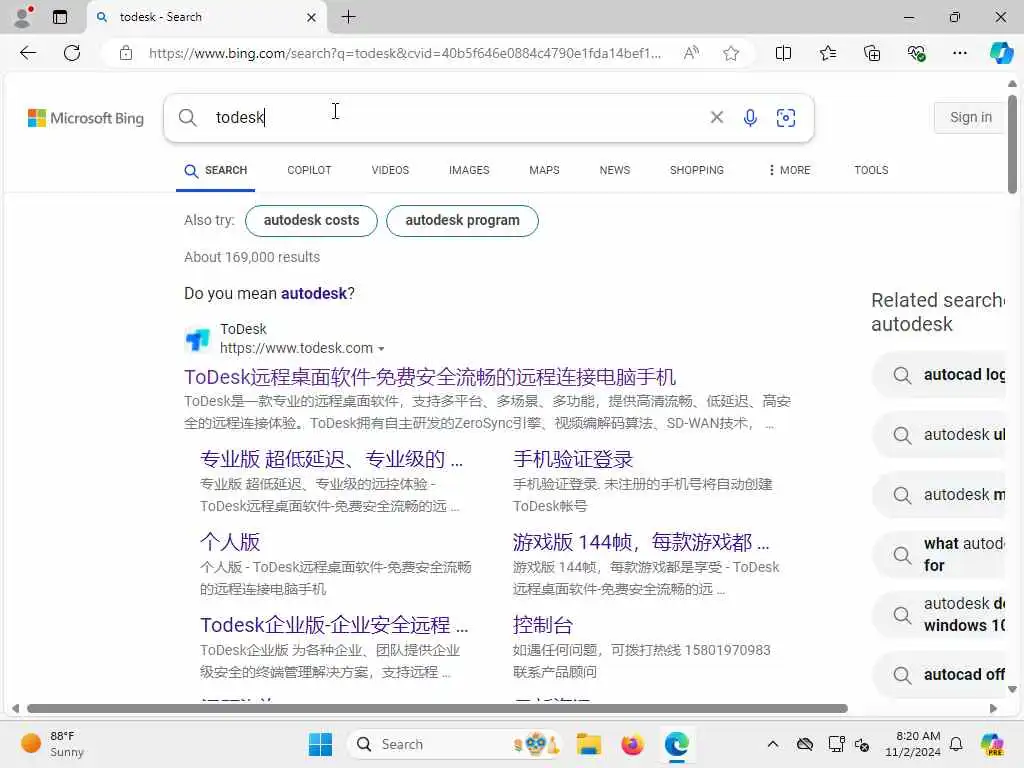Show hidden system tray icons
The width and height of the screenshot is (1024, 768).
click(773, 744)
